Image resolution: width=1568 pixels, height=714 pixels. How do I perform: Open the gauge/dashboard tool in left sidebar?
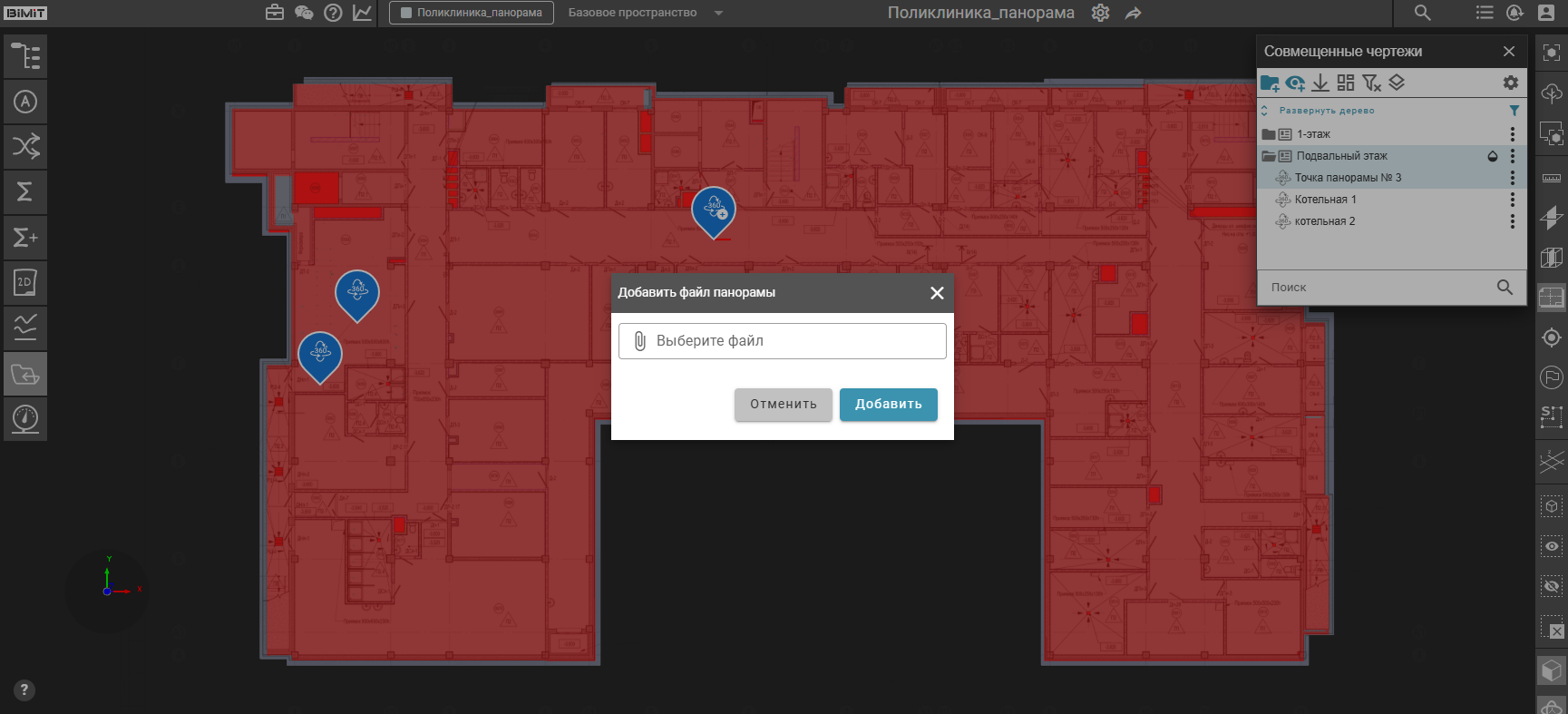click(25, 419)
